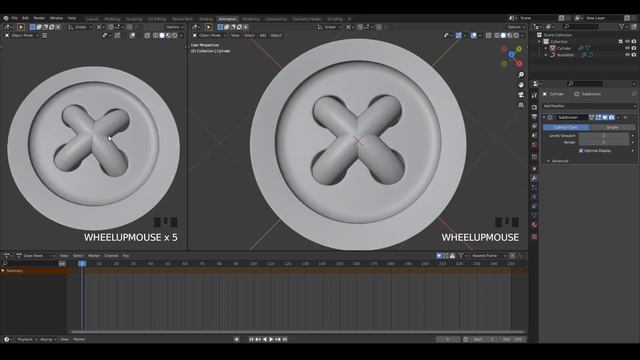The width and height of the screenshot is (640, 360).
Task: Open Render properties tab icon
Action: pyautogui.click(x=534, y=107)
